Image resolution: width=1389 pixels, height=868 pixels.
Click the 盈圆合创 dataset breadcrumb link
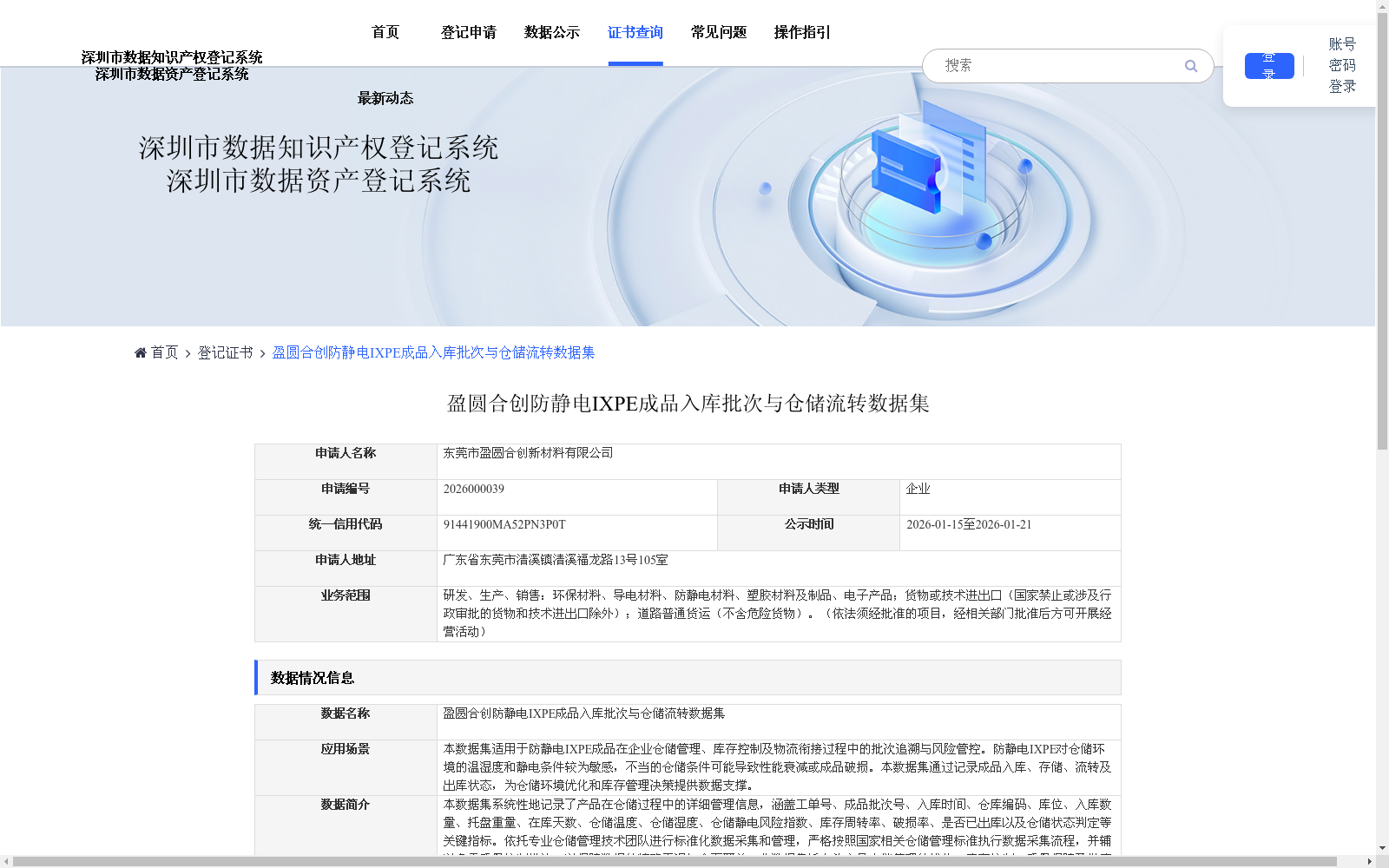(434, 352)
